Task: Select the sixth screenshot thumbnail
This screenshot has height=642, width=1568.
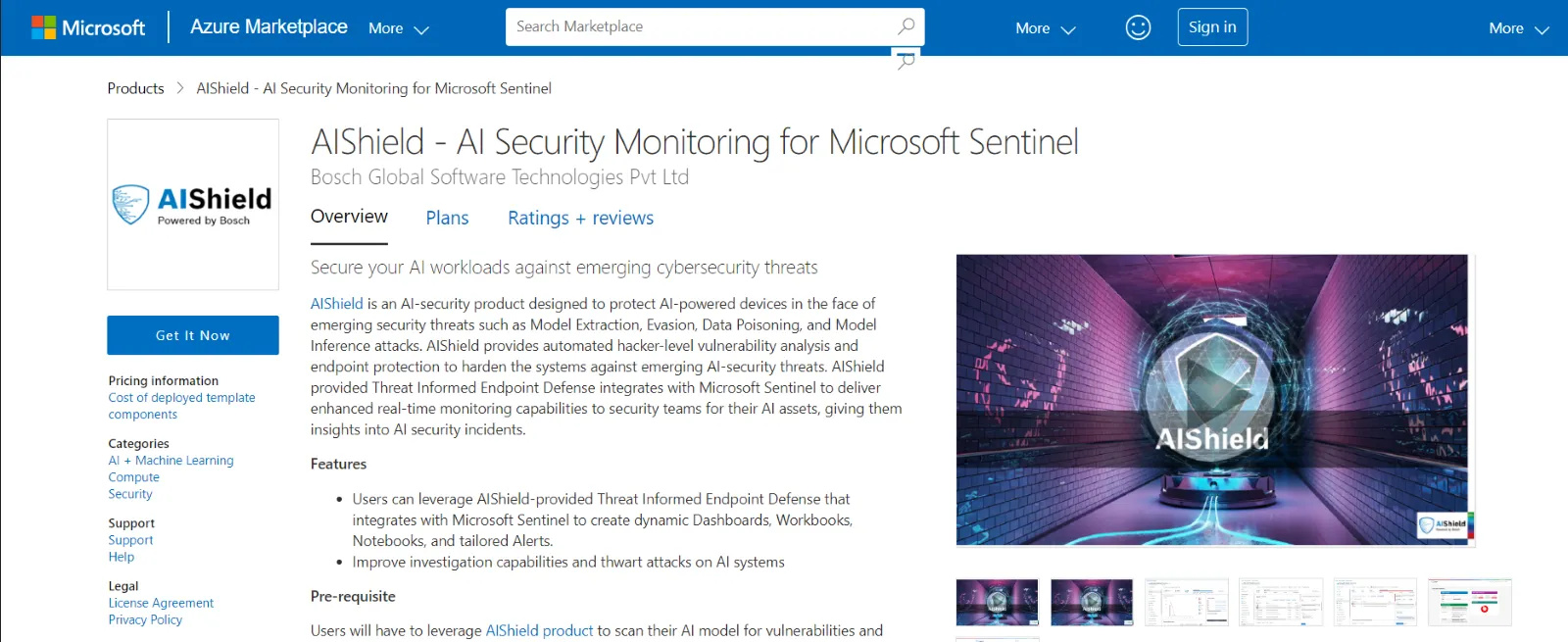Action: [x=1470, y=602]
